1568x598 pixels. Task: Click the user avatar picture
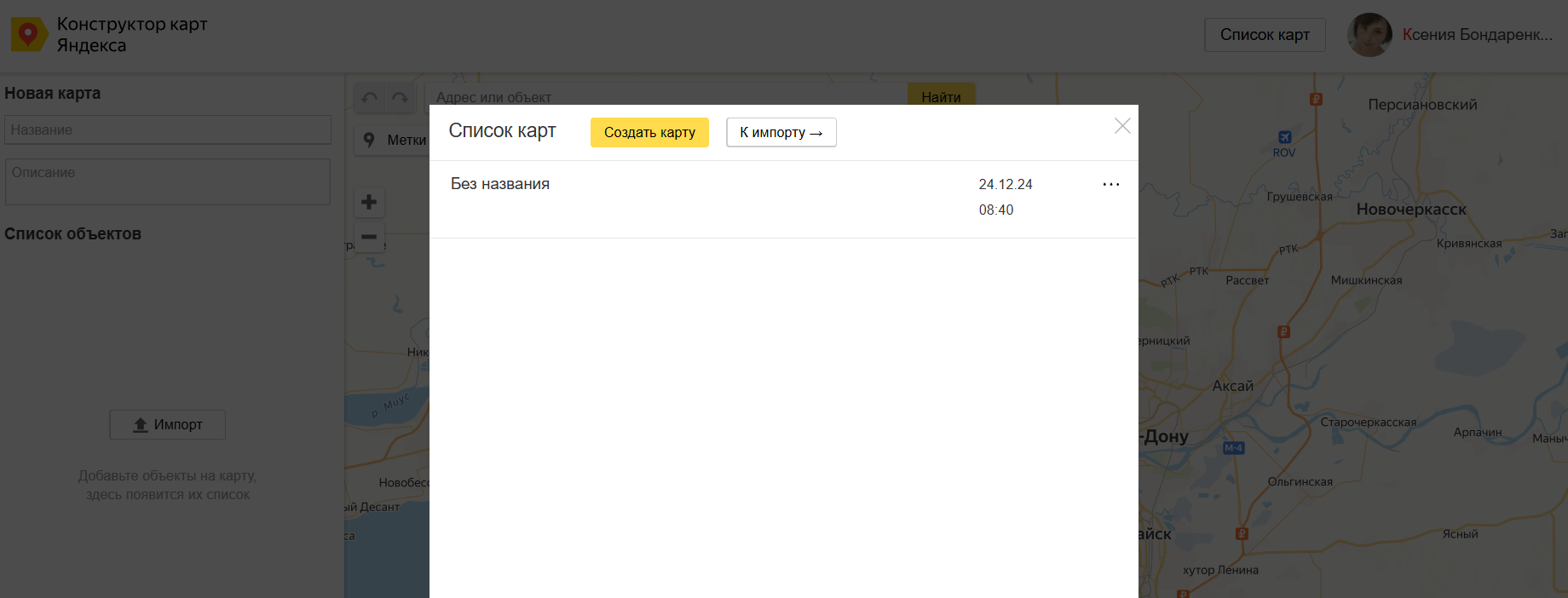click(1369, 35)
